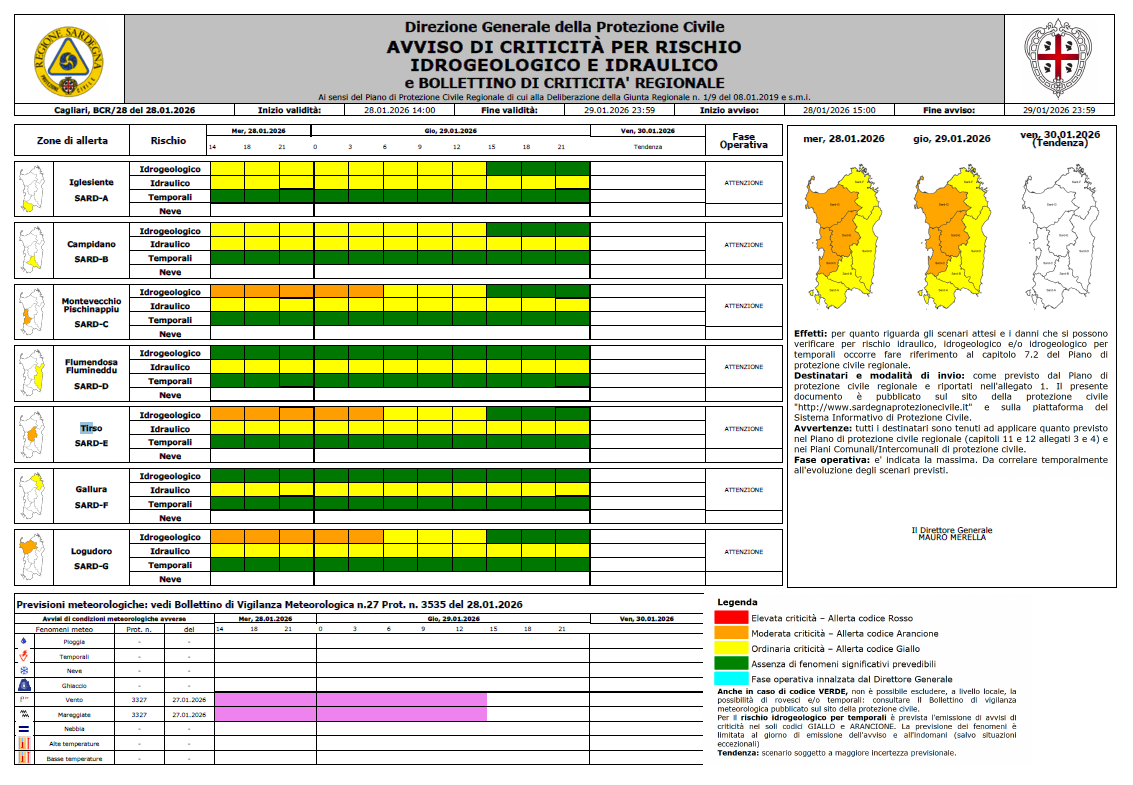Viewport: 1133px width, 785px height.
Task: Click the ATTENZIONE phase cell for Campidano
Action: pyautogui.click(x=743, y=245)
